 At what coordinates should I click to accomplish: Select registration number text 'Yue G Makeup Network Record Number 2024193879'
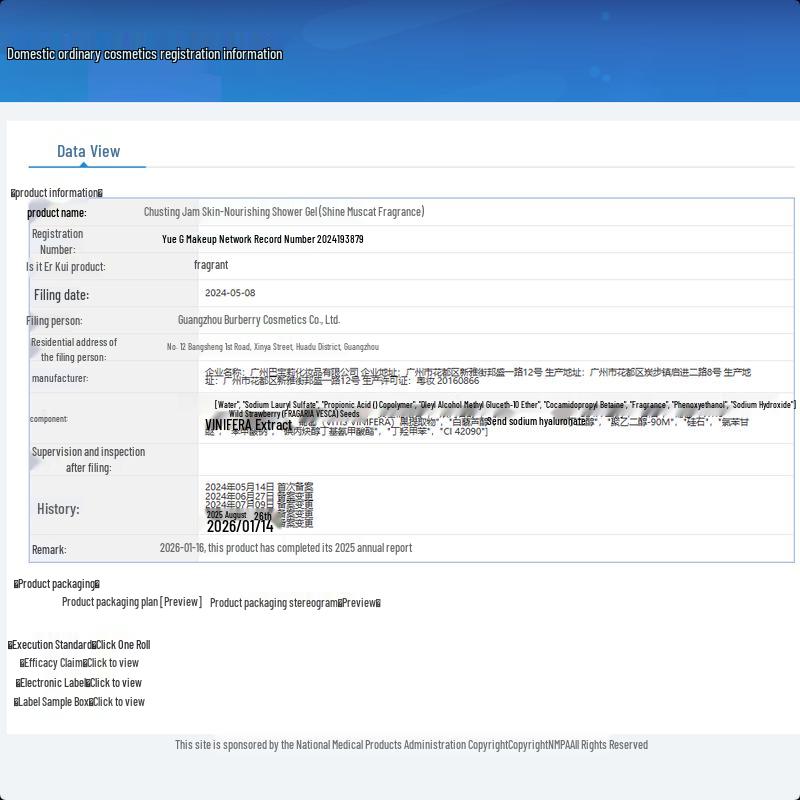coord(263,239)
